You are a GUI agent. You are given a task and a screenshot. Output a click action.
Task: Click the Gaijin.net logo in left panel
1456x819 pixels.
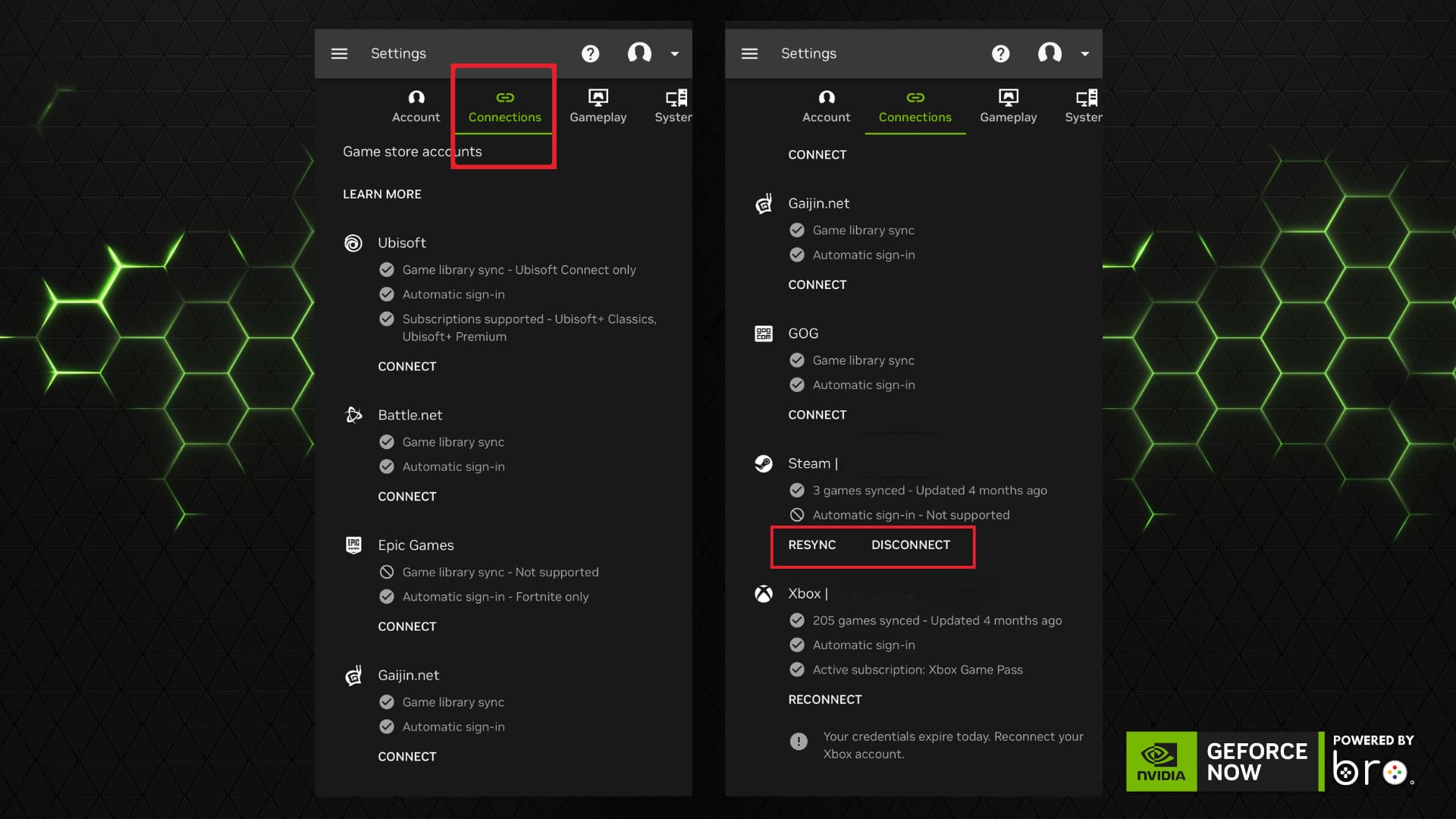click(x=353, y=675)
